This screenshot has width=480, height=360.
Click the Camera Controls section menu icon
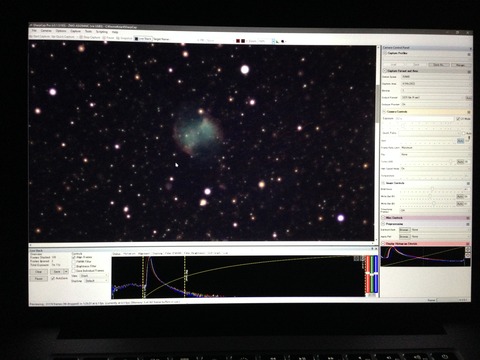point(469,112)
